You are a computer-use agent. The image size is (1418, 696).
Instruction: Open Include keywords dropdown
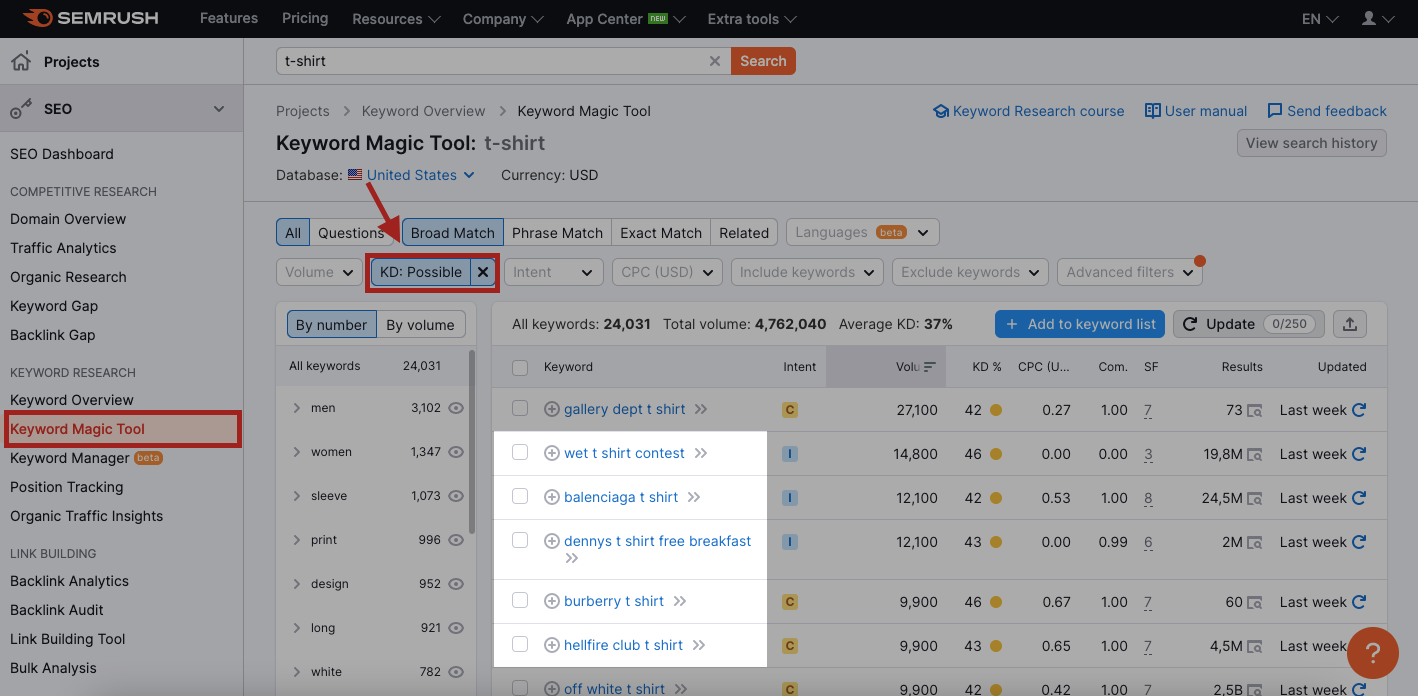click(x=807, y=272)
